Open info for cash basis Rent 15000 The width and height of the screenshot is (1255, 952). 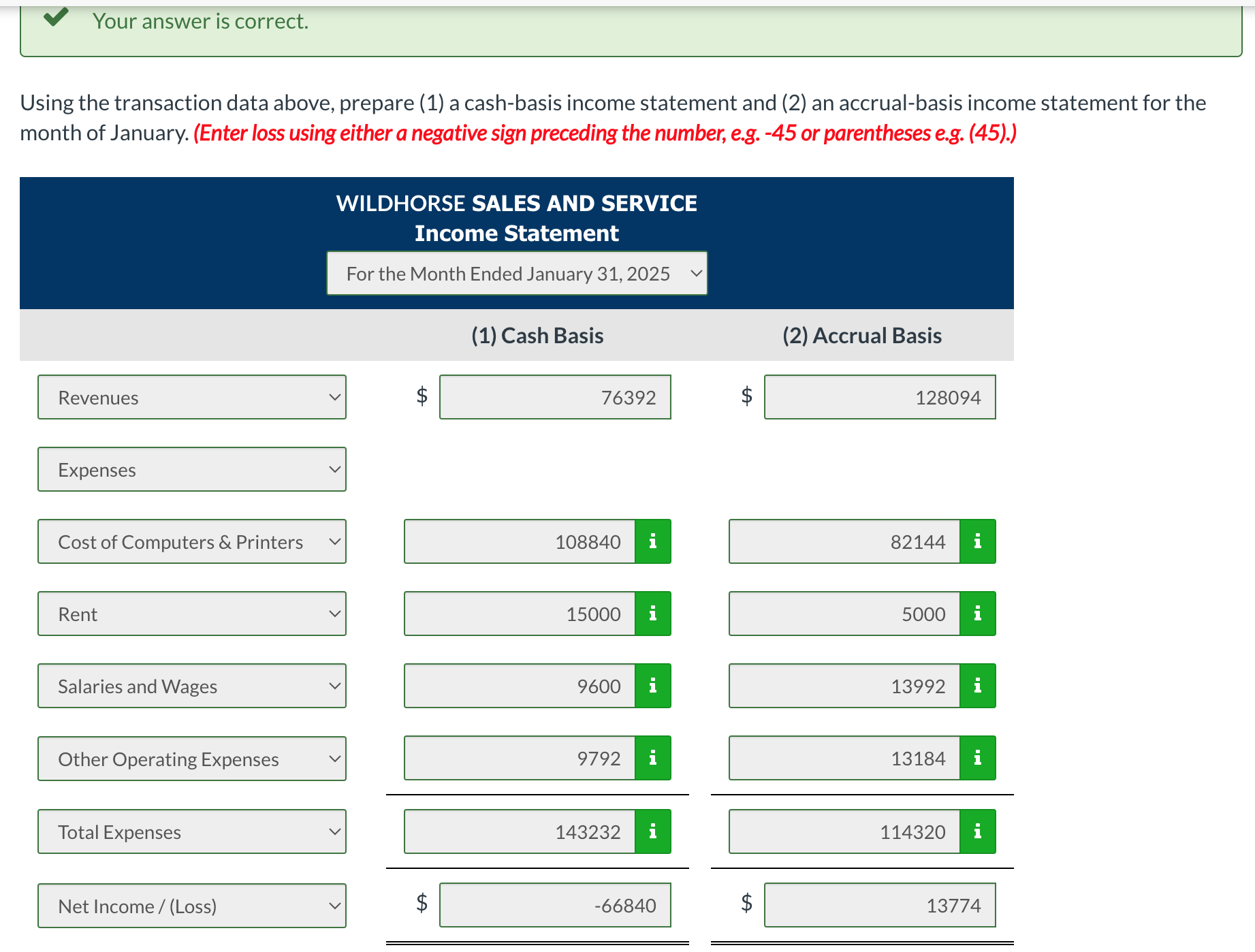click(653, 614)
